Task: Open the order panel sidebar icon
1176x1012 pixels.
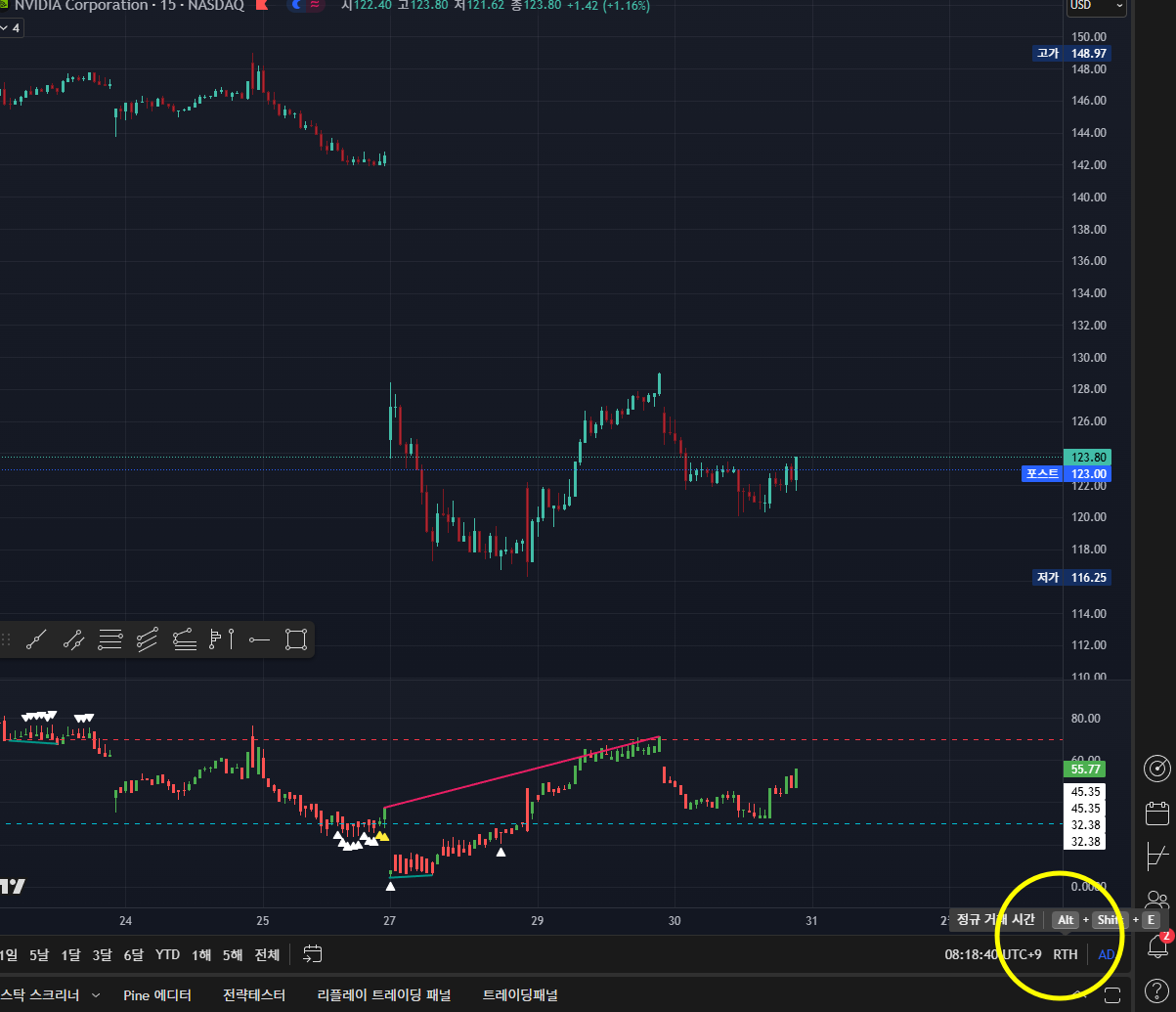Action: [1157, 858]
